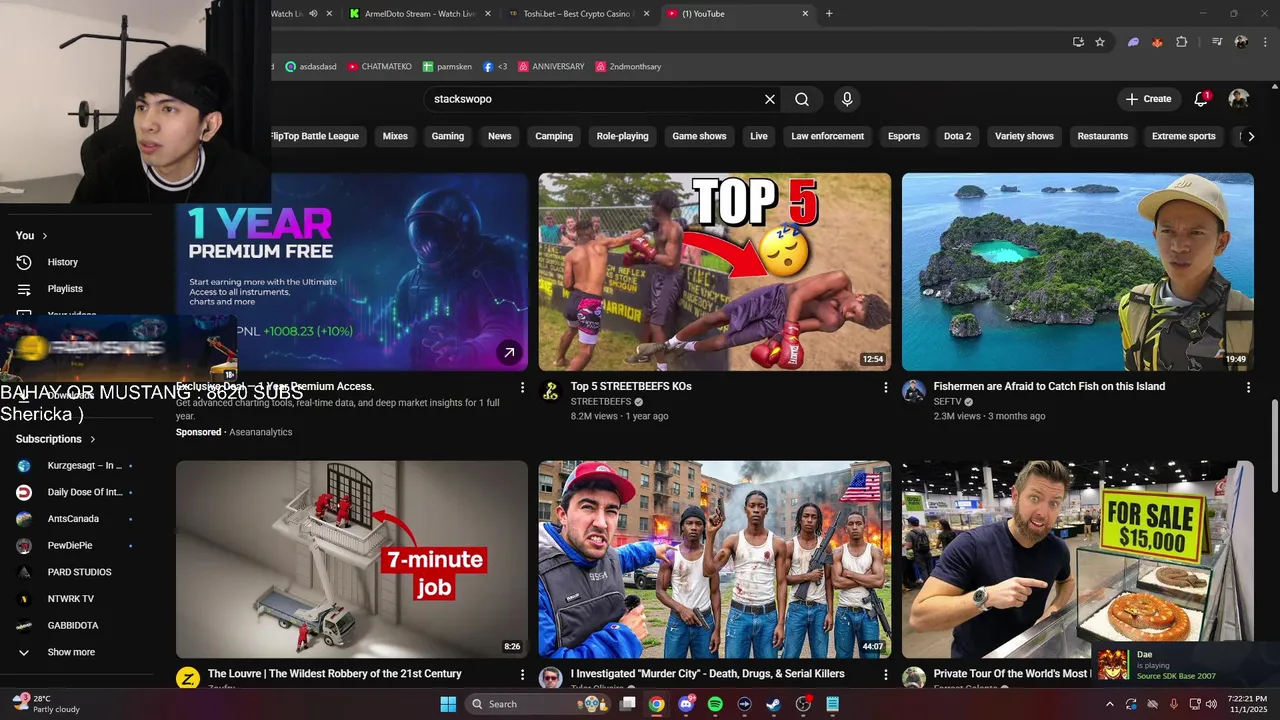The height and width of the screenshot is (720, 1280).
Task: Switch to the ArmelDoto Stream tab
Action: tap(419, 14)
